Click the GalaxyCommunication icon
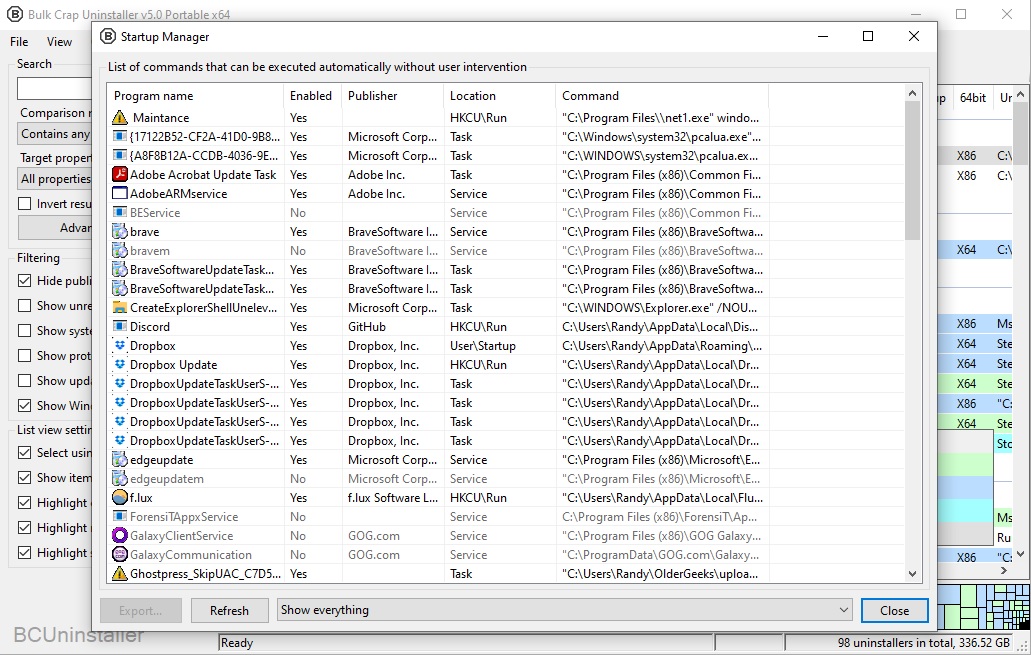 coord(120,555)
